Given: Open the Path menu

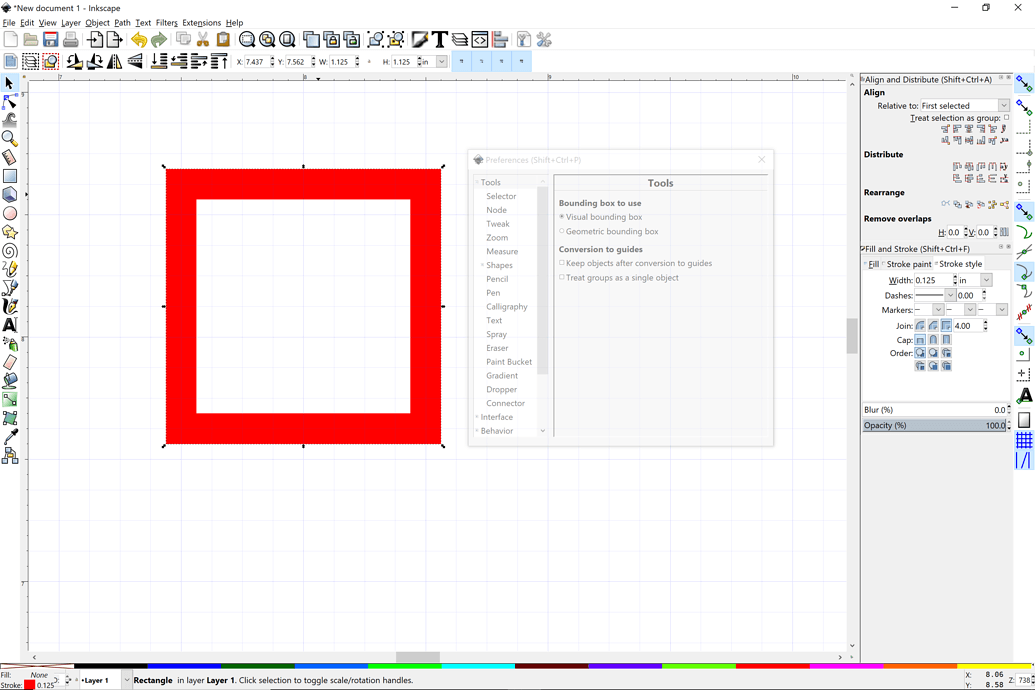Looking at the screenshot, I should pos(122,22).
